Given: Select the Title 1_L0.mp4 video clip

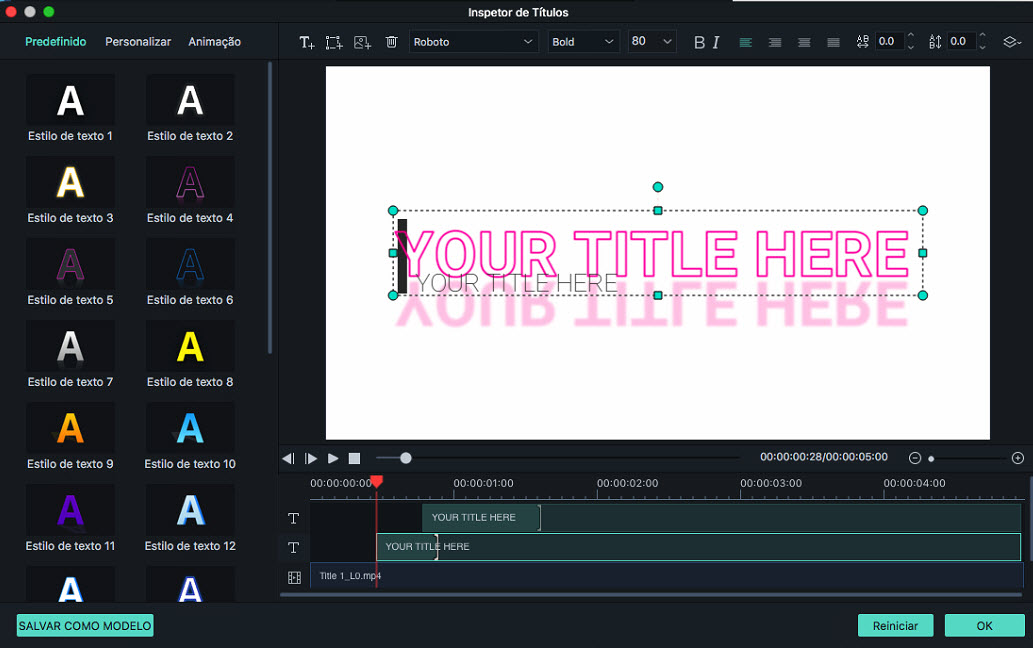Looking at the screenshot, I should pos(666,576).
